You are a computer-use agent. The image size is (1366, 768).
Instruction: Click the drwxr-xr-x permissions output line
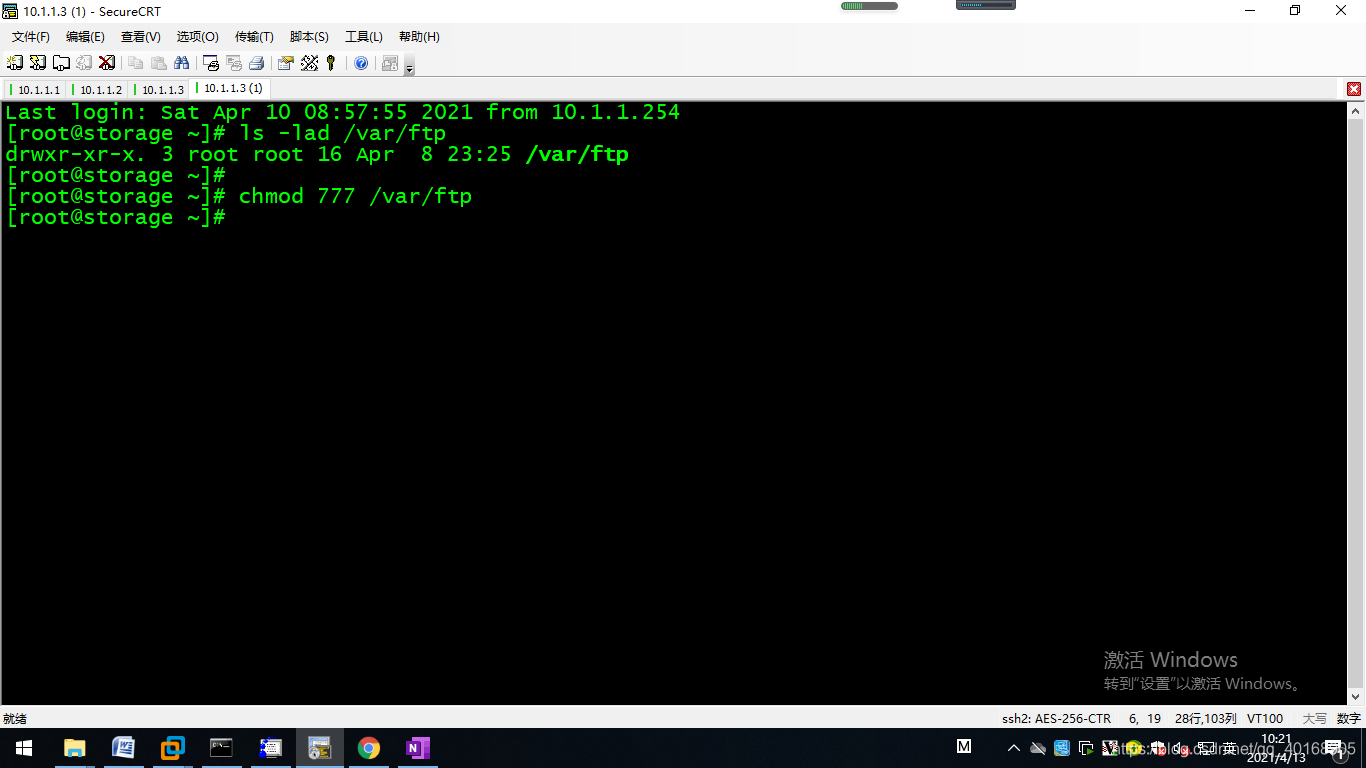tap(317, 154)
